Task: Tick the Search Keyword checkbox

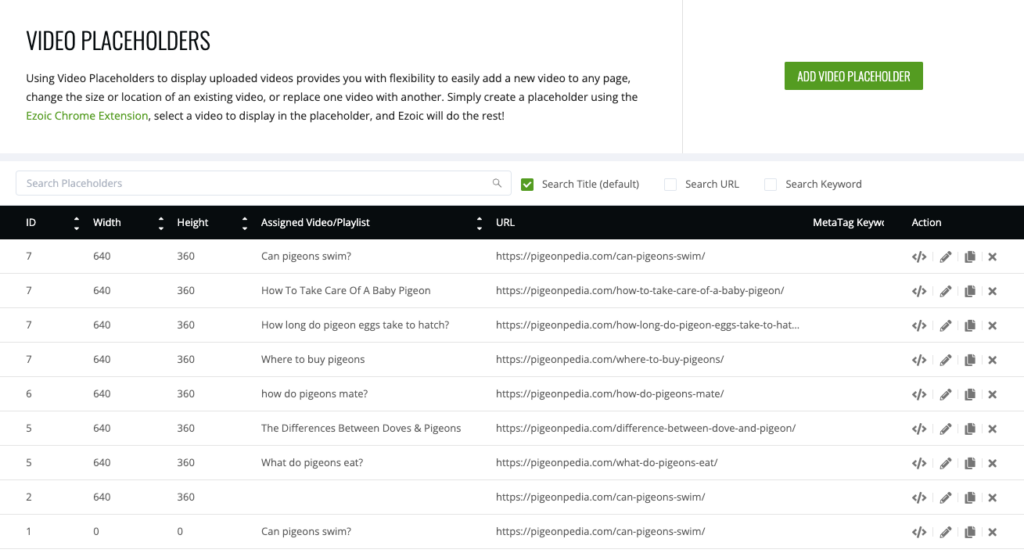Action: (771, 185)
